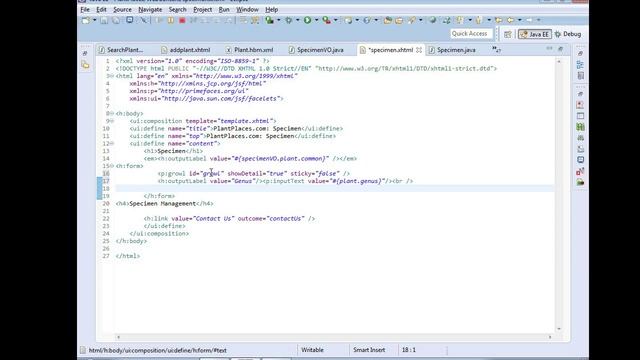Open the Run menu
The image size is (640, 360).
click(x=224, y=9)
